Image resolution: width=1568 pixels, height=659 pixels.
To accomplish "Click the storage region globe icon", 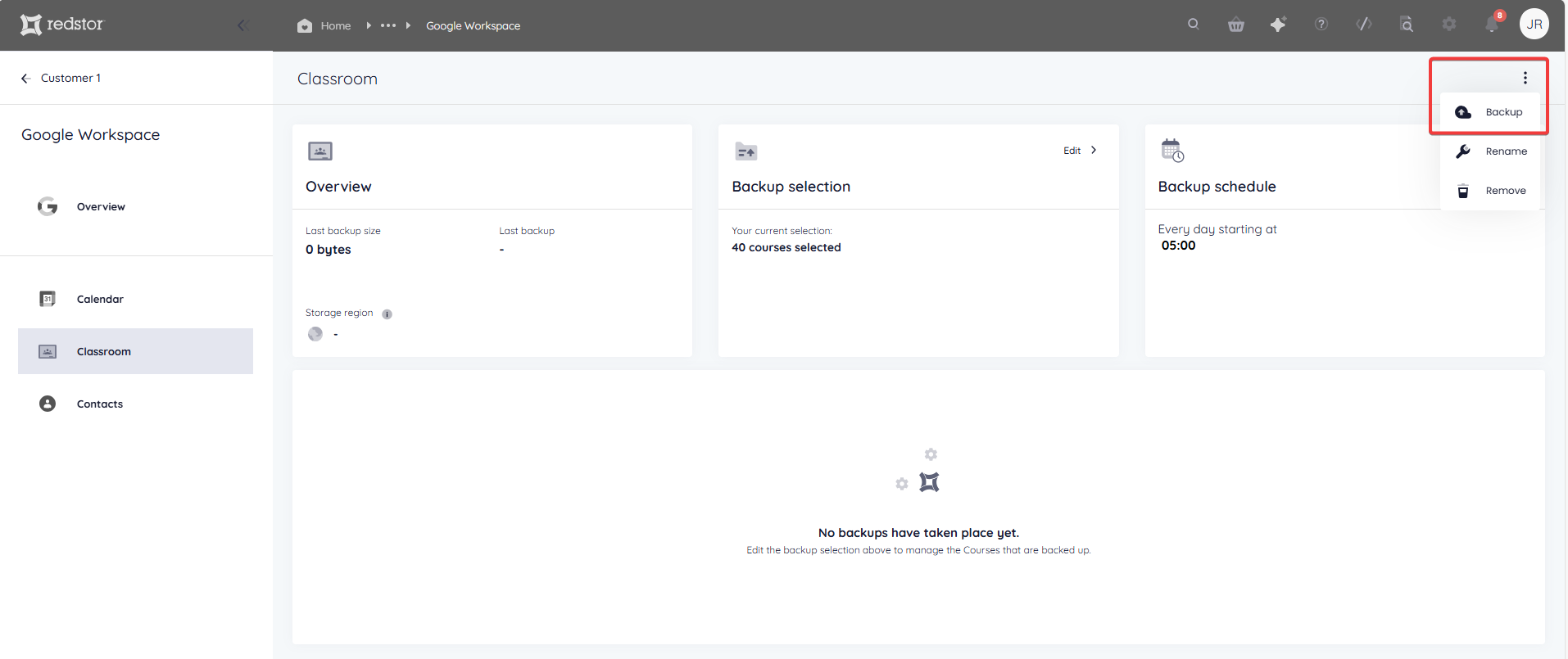I will point(315,334).
